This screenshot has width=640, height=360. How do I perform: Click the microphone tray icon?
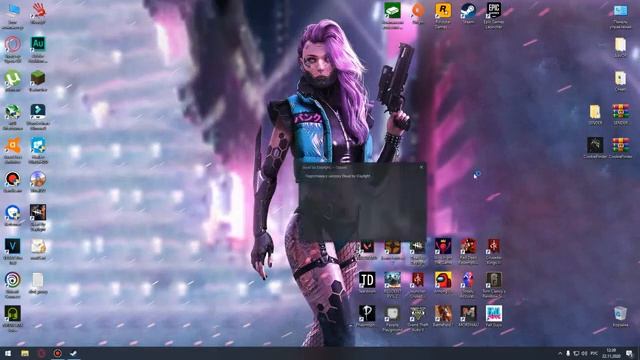568,353
